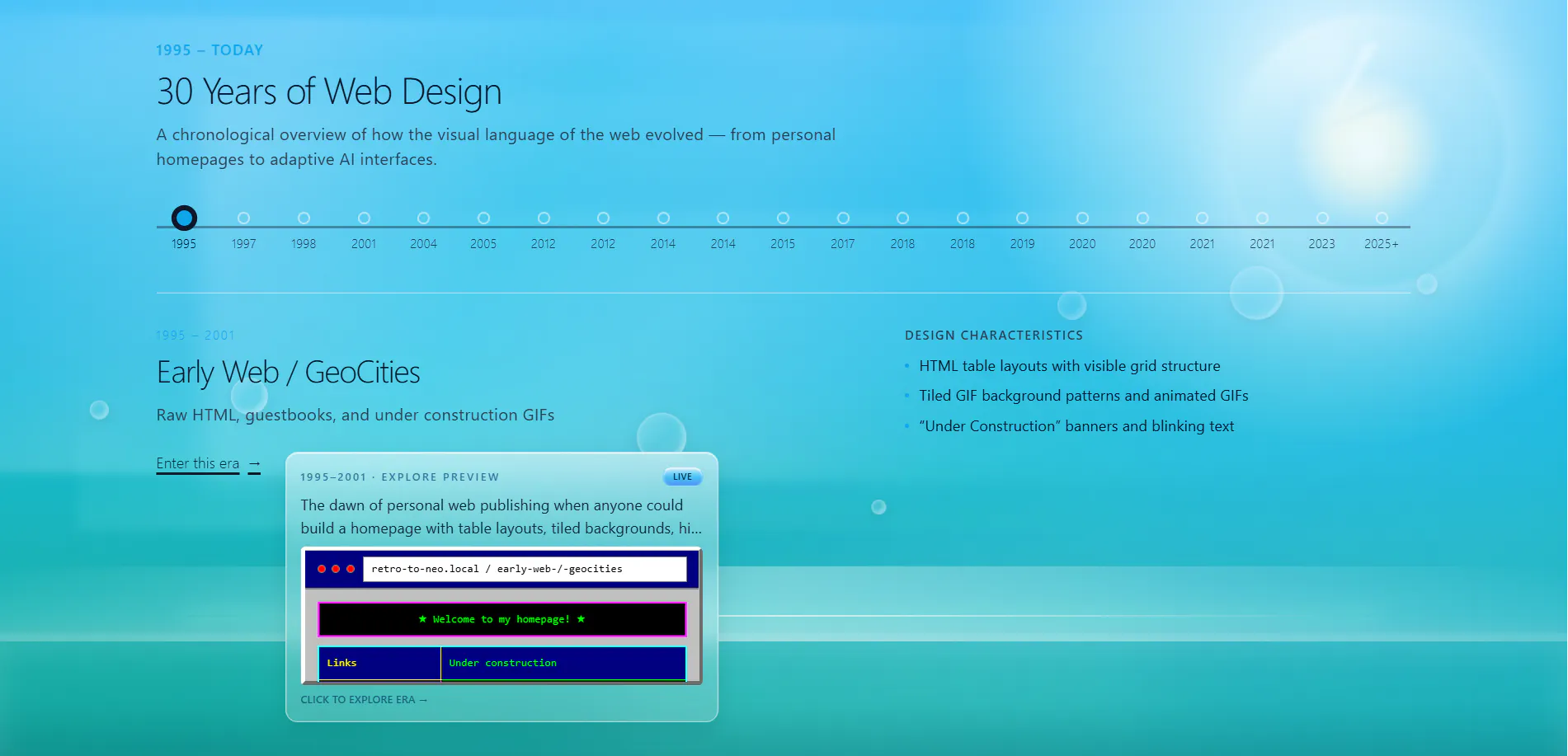The width and height of the screenshot is (1568, 756).
Task: Click the 'Under Construction banners and blinking text' item
Action: pyautogui.click(x=1077, y=426)
